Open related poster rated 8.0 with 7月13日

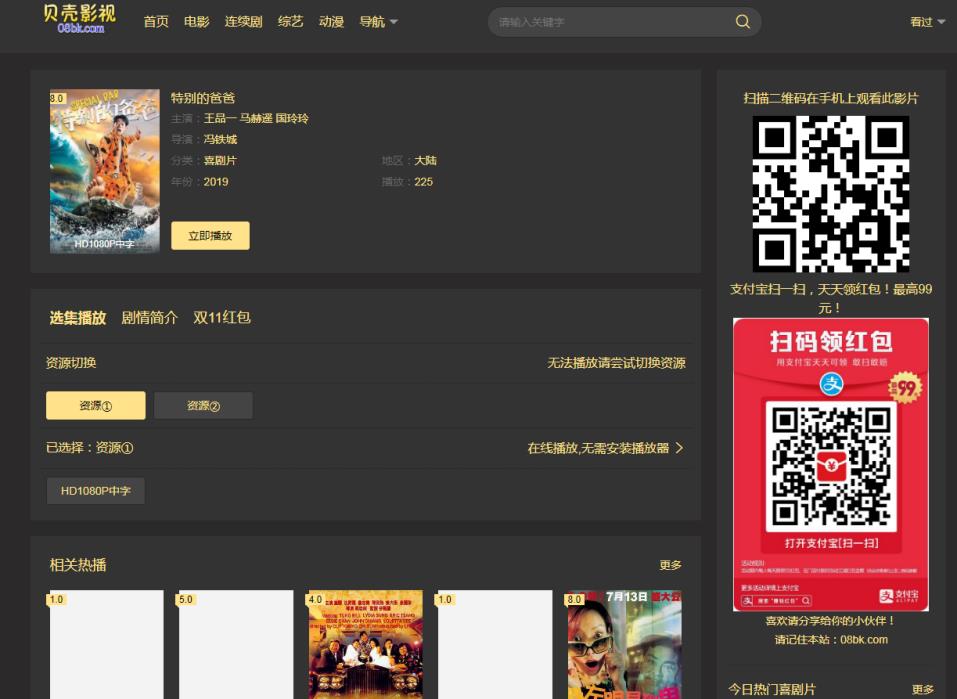pyautogui.click(x=624, y=645)
